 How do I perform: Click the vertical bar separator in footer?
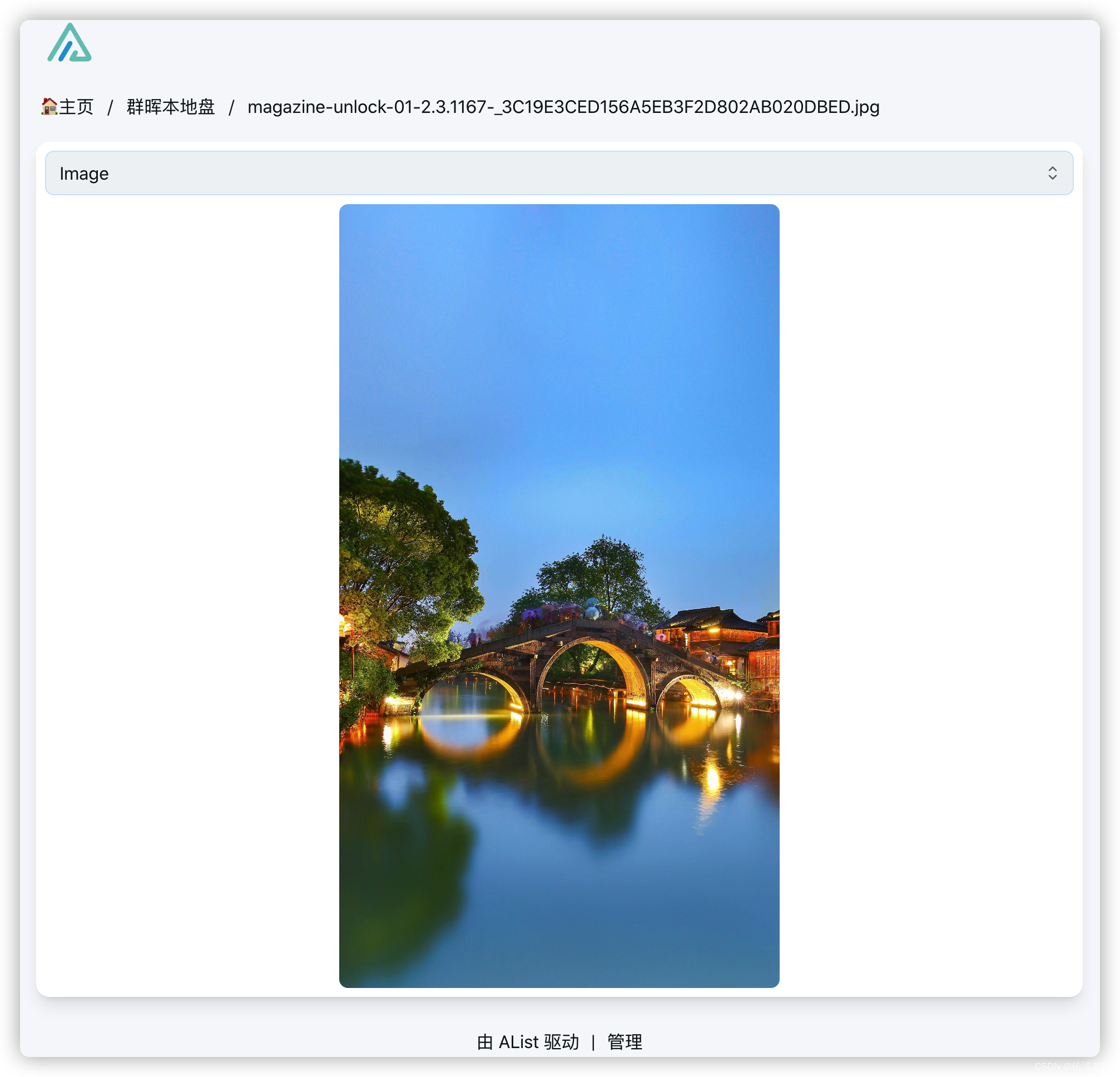click(x=593, y=1042)
